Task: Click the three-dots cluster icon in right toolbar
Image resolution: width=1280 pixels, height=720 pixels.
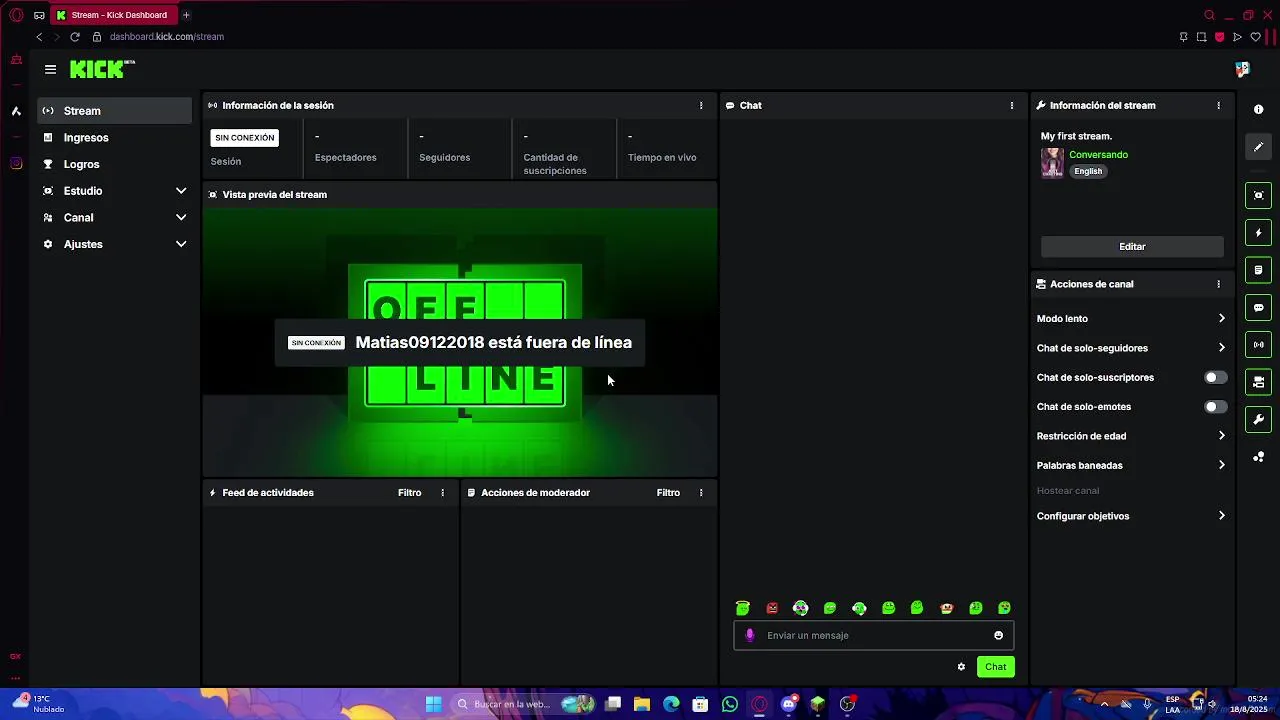Action: tap(1258, 457)
